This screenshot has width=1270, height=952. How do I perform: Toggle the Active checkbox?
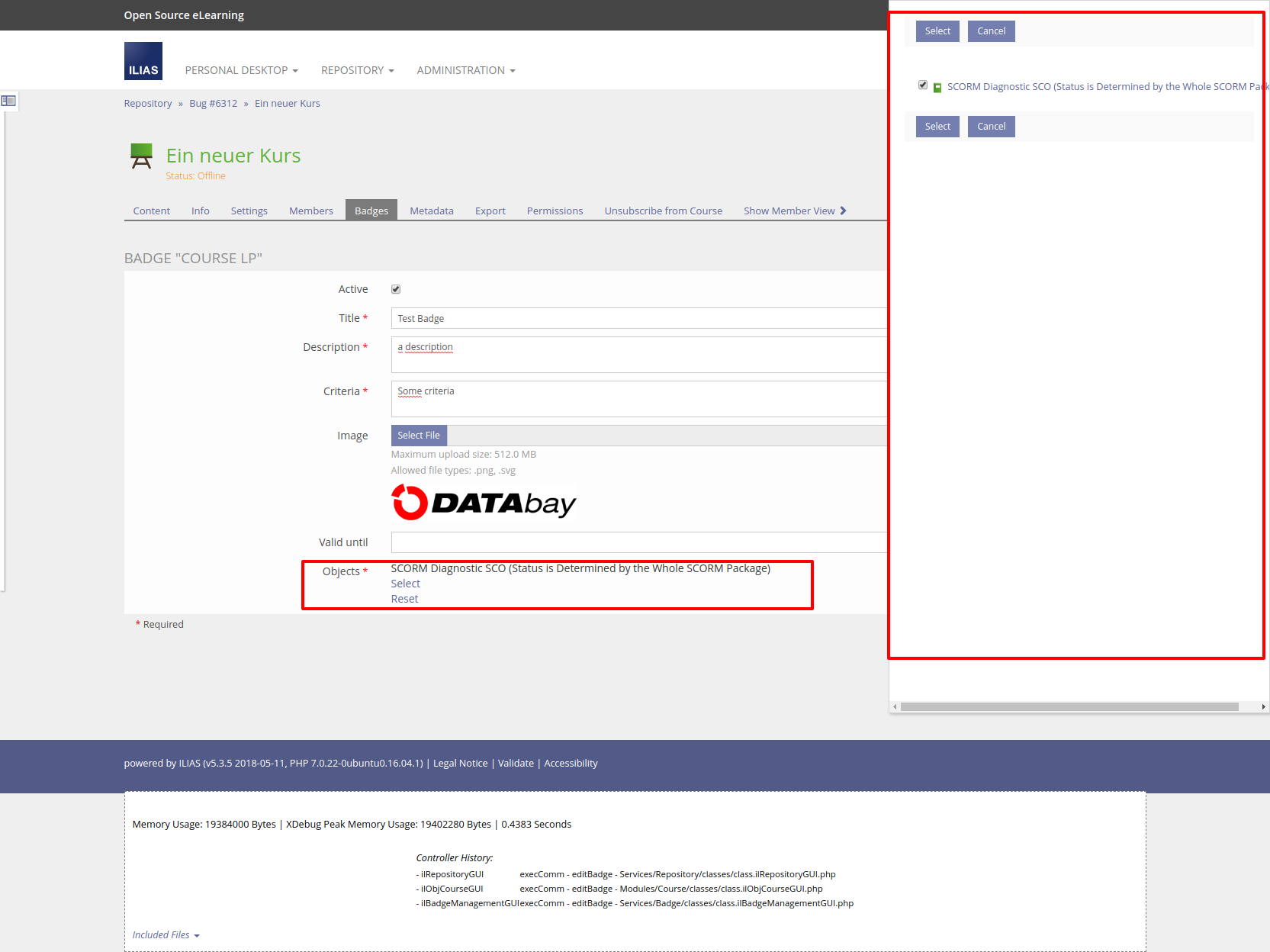(396, 289)
